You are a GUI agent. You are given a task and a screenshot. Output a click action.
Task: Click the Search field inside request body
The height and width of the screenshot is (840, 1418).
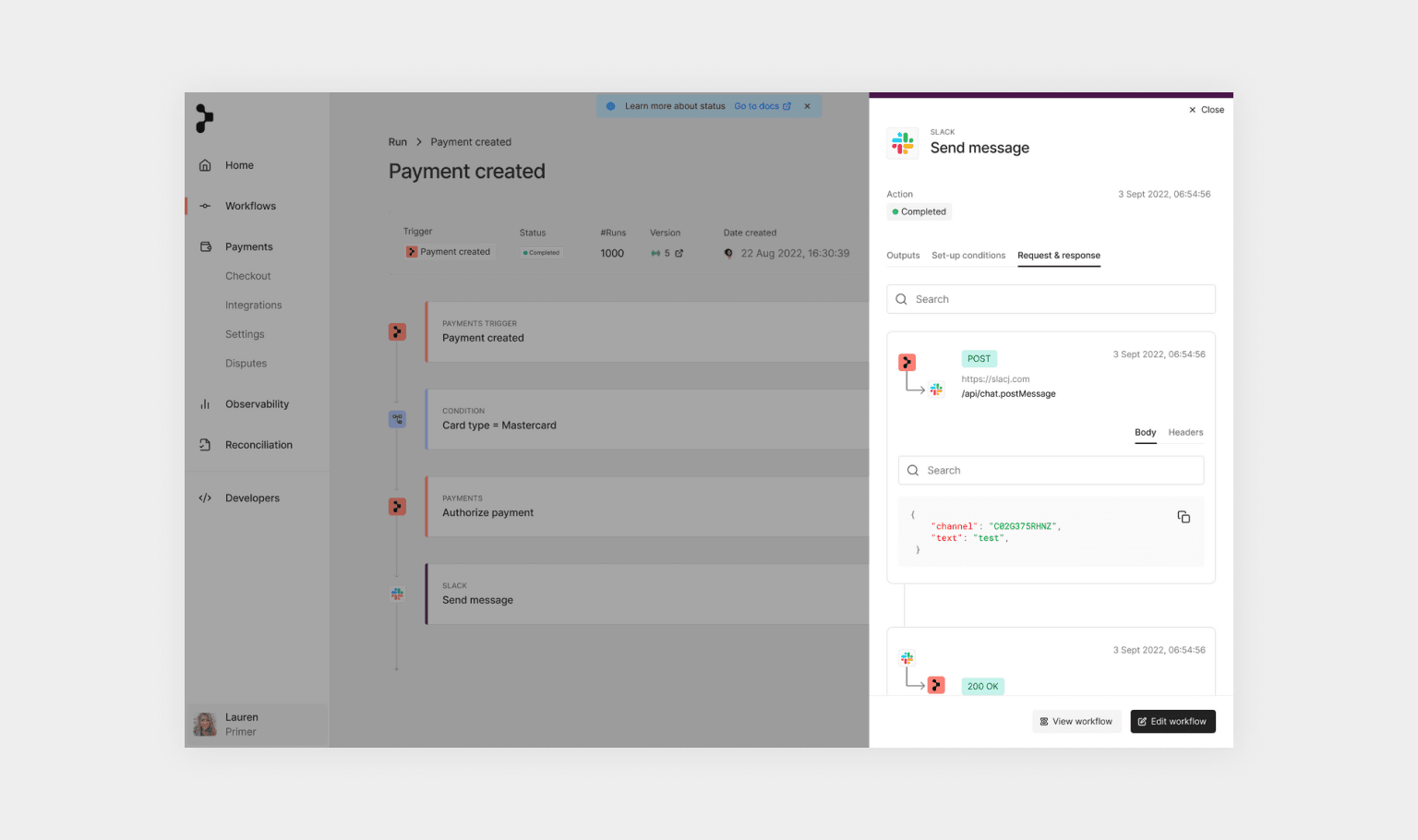1051,471
